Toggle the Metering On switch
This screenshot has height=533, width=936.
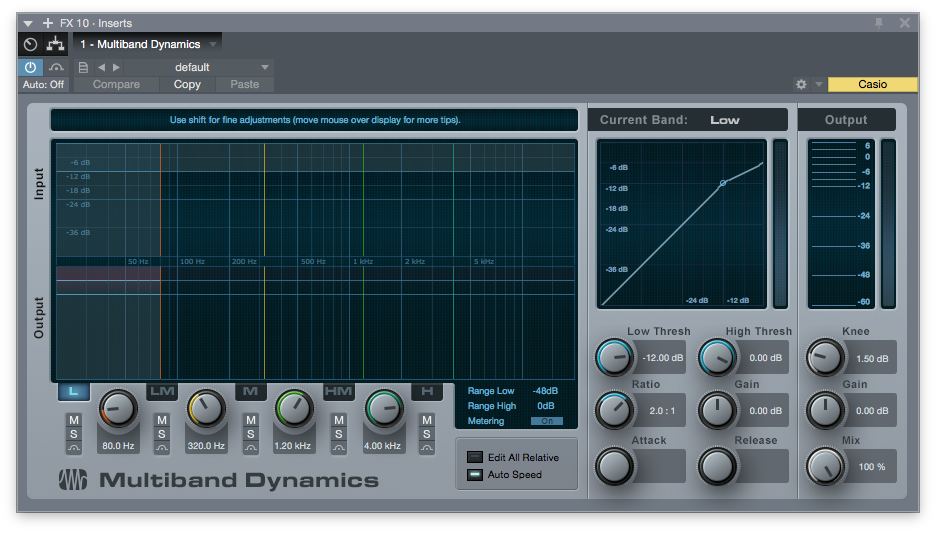pyautogui.click(x=546, y=421)
